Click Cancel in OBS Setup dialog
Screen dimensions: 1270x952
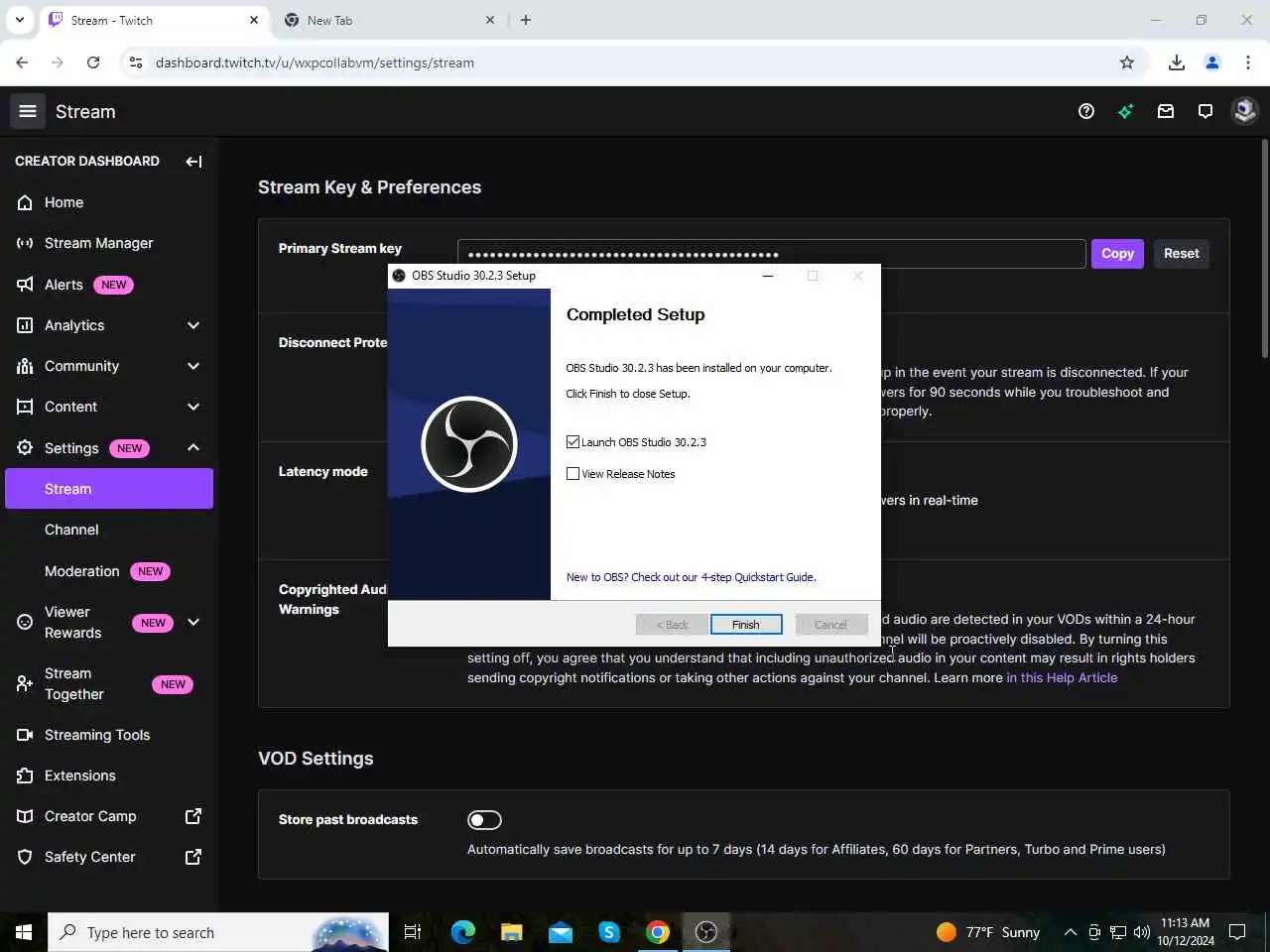(x=831, y=625)
